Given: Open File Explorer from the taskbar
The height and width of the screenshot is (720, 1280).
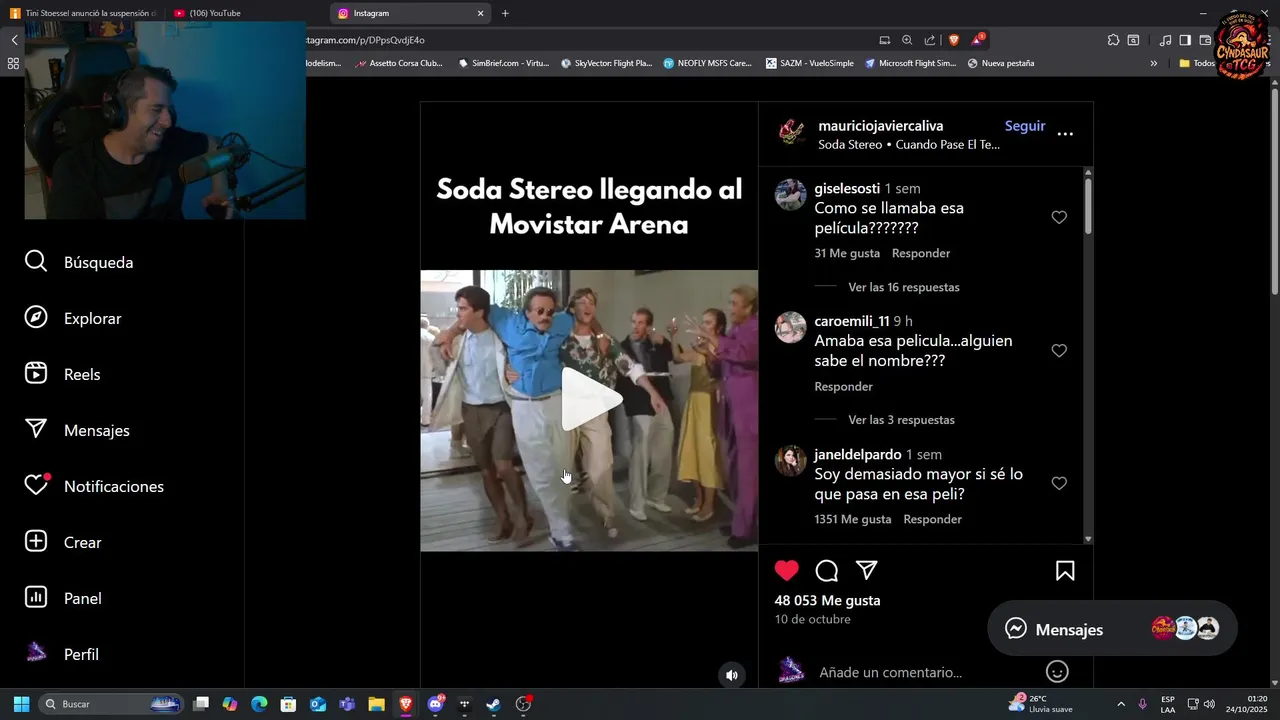Looking at the screenshot, I should pyautogui.click(x=376, y=704).
